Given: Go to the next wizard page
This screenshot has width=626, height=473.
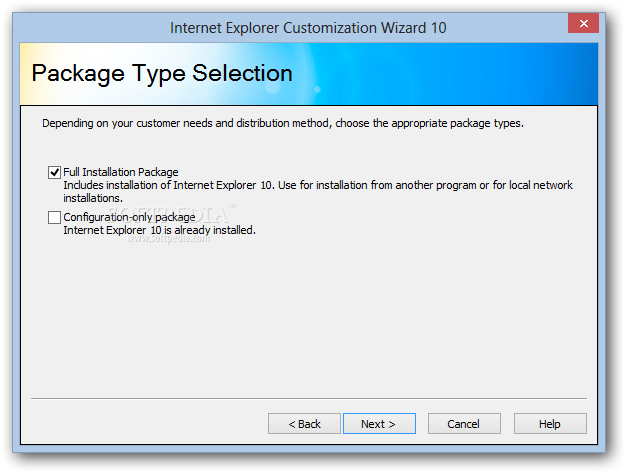Looking at the screenshot, I should (379, 424).
